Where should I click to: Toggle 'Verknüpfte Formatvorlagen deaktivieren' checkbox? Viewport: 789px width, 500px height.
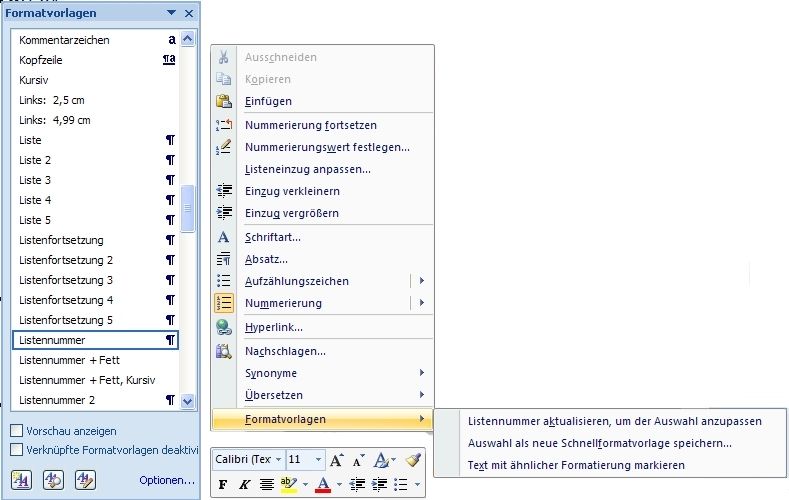16,450
